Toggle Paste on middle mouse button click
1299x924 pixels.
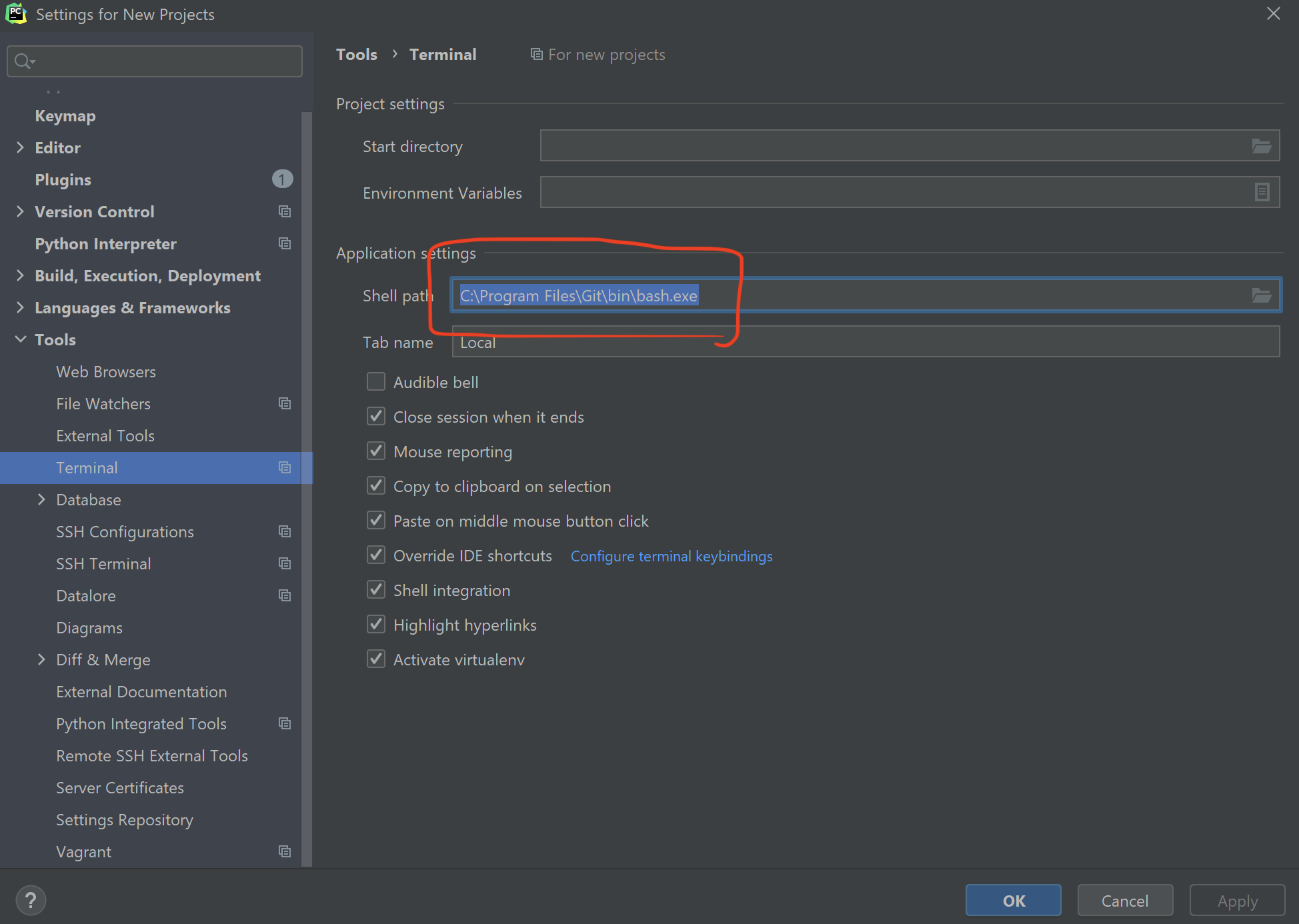tap(376, 520)
